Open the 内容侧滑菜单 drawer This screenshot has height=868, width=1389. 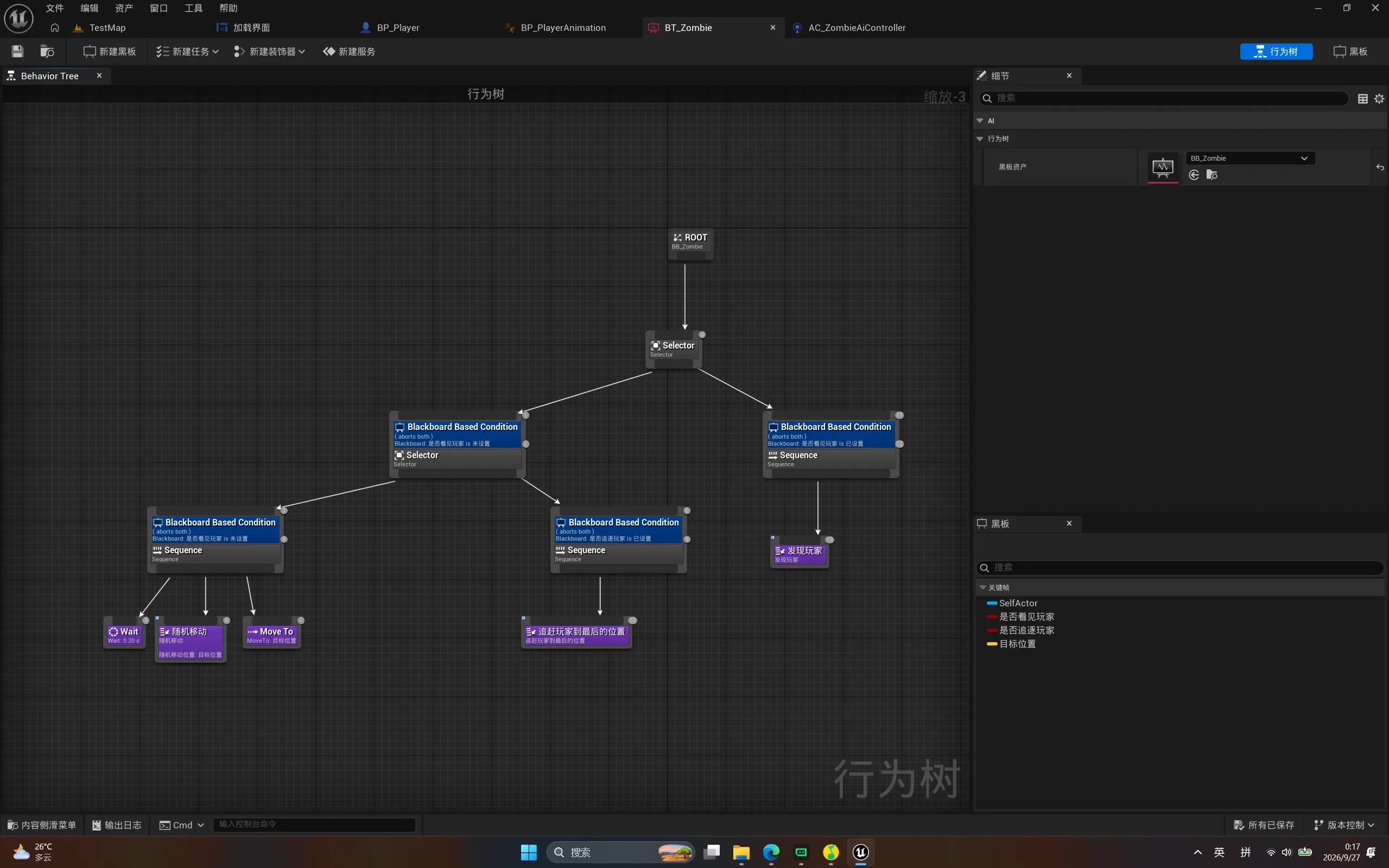tap(42, 825)
